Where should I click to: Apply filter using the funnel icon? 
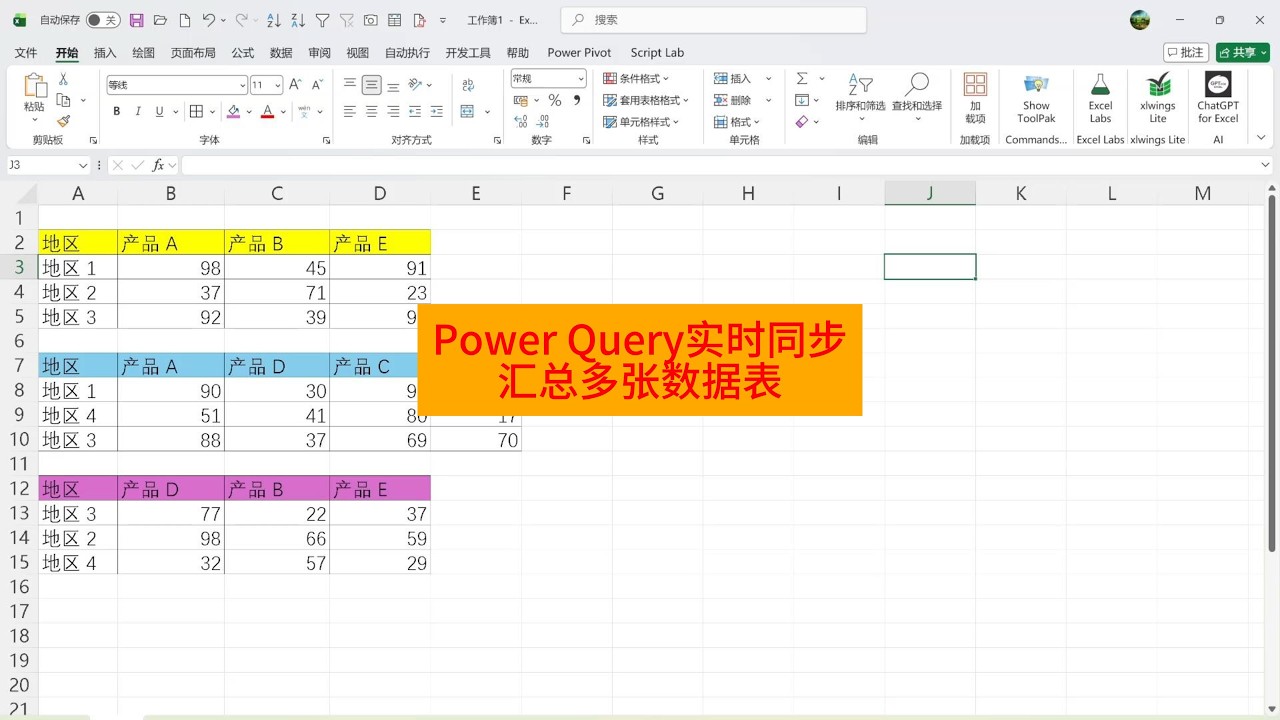(322, 20)
